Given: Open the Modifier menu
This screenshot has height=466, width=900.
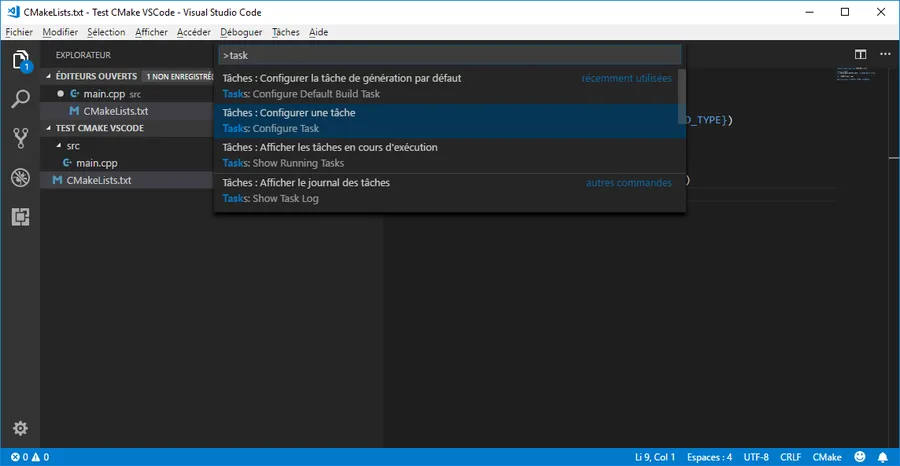Looking at the screenshot, I should [60, 32].
